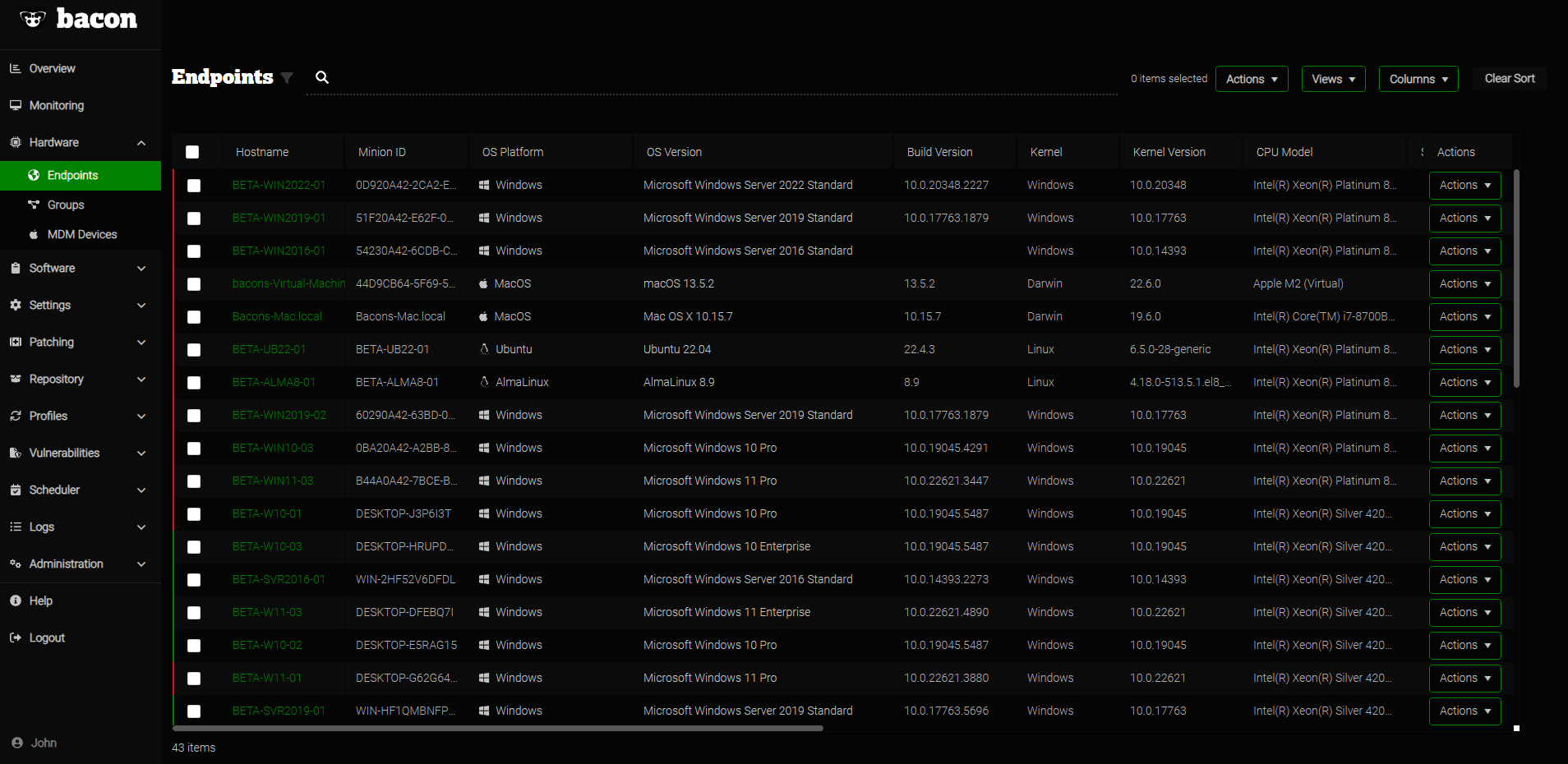Click the Logout arrow icon

click(x=16, y=637)
